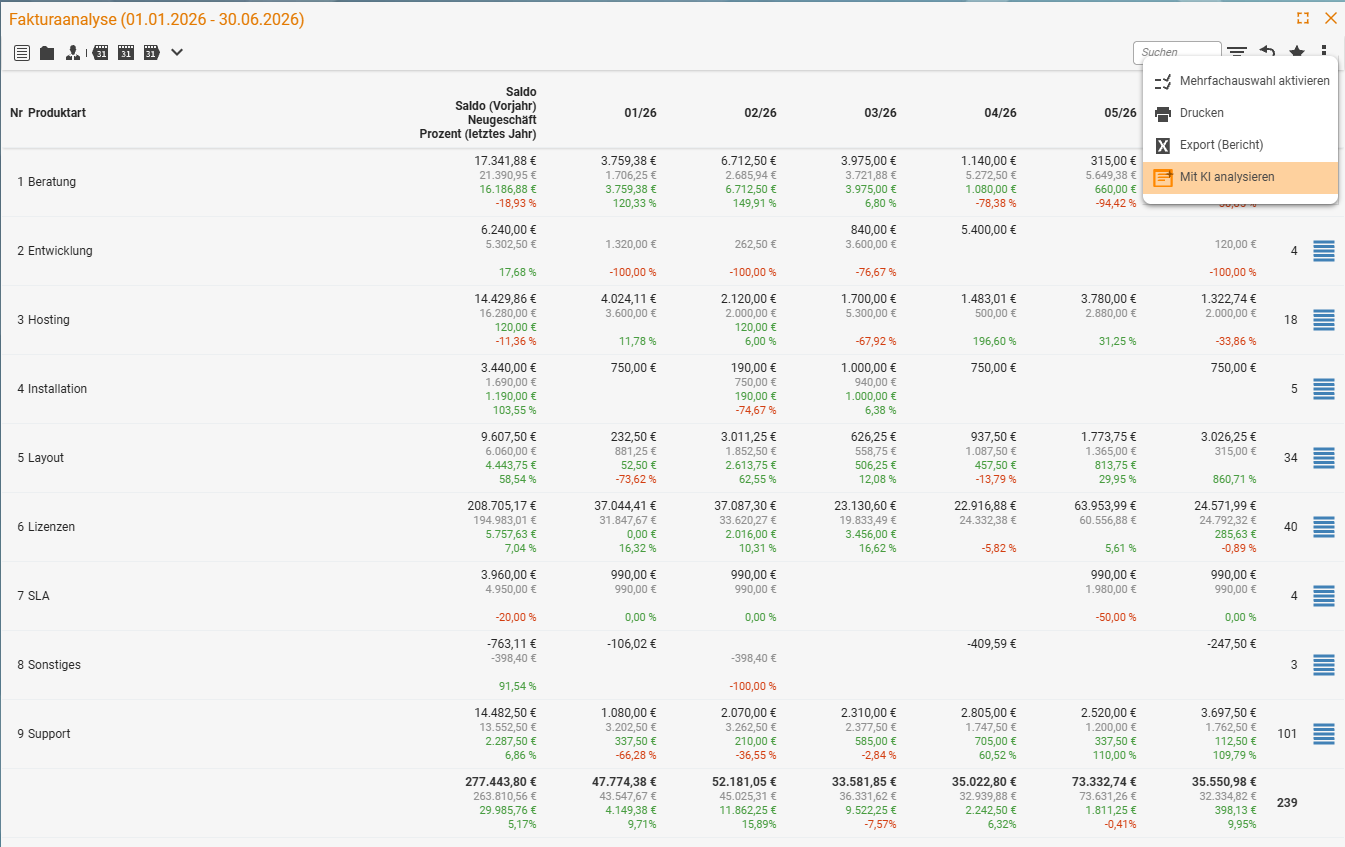This screenshot has height=847, width=1345.
Task: Click Sonstiges saldo -763,11 €
Action: [510, 644]
